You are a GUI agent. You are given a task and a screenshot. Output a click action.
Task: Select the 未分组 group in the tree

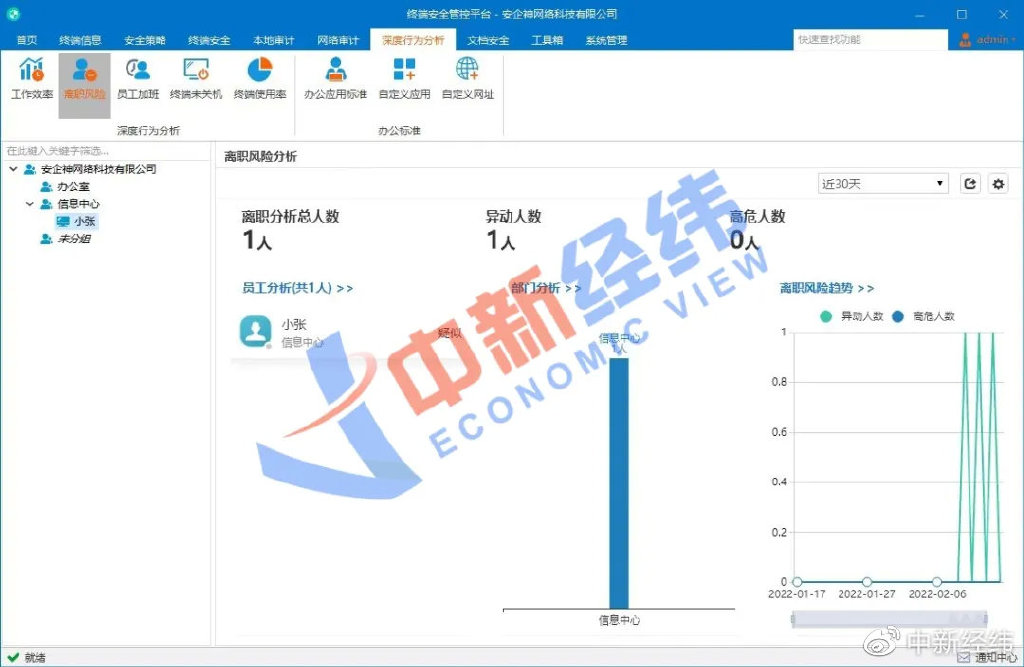(x=74, y=239)
